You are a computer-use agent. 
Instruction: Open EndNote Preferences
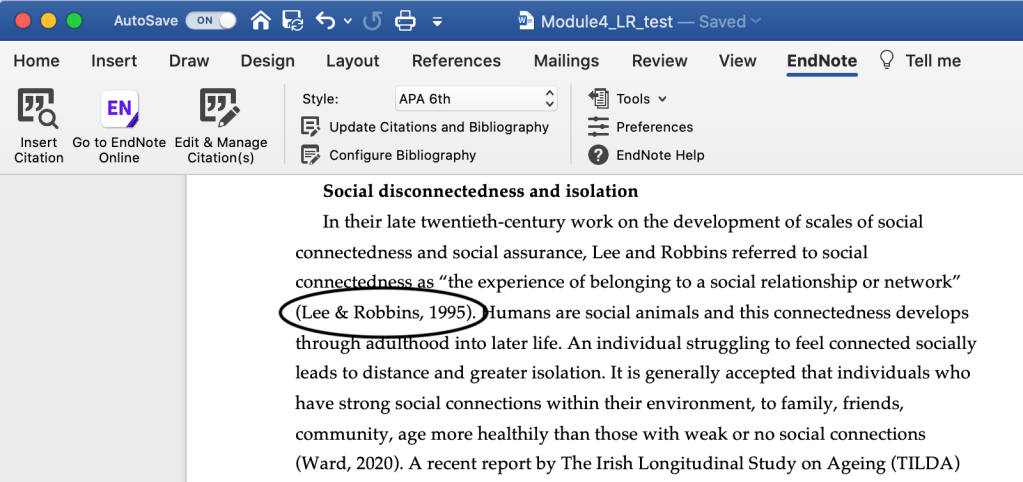tap(654, 127)
